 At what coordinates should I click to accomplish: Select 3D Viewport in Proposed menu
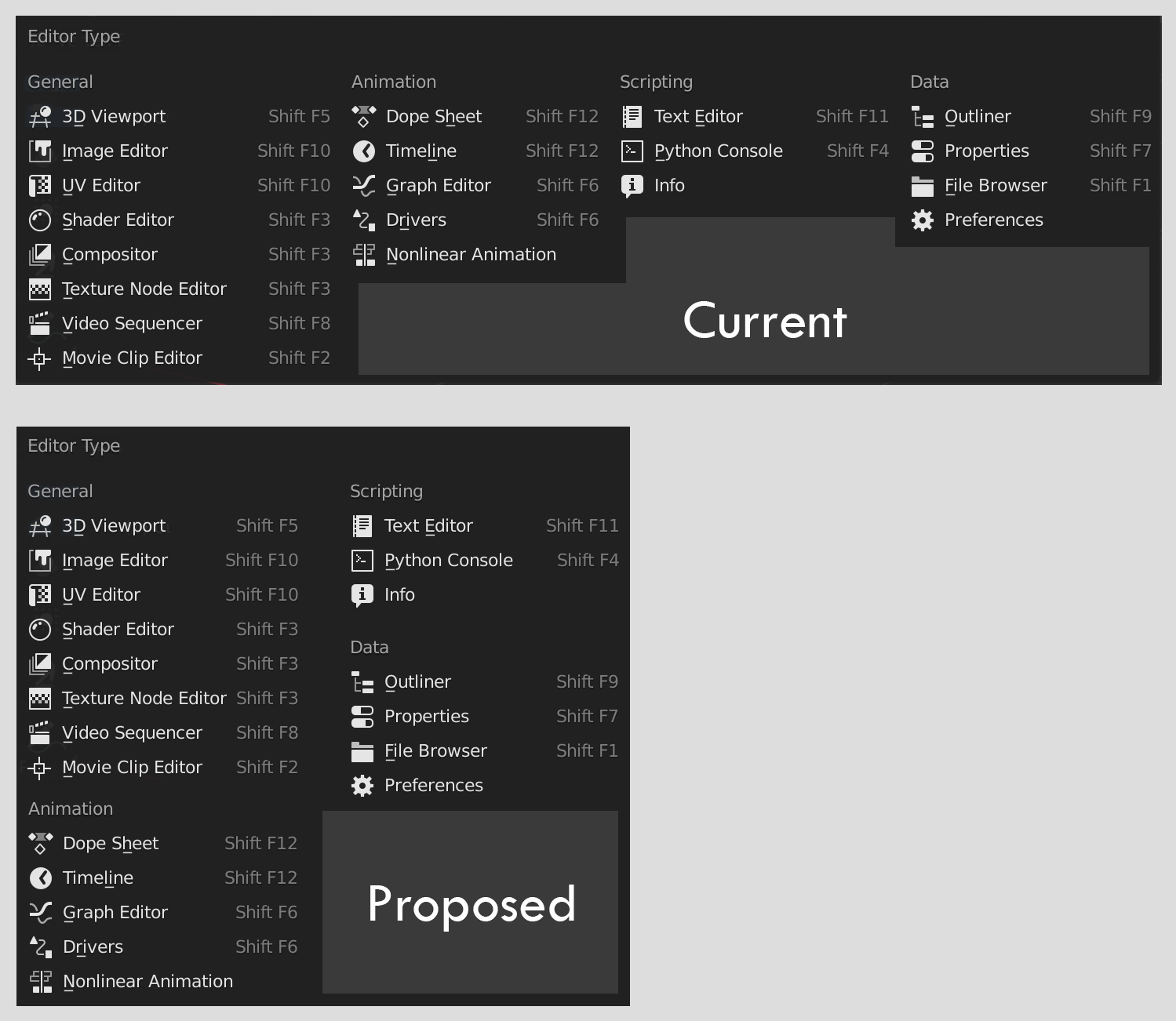(x=163, y=526)
